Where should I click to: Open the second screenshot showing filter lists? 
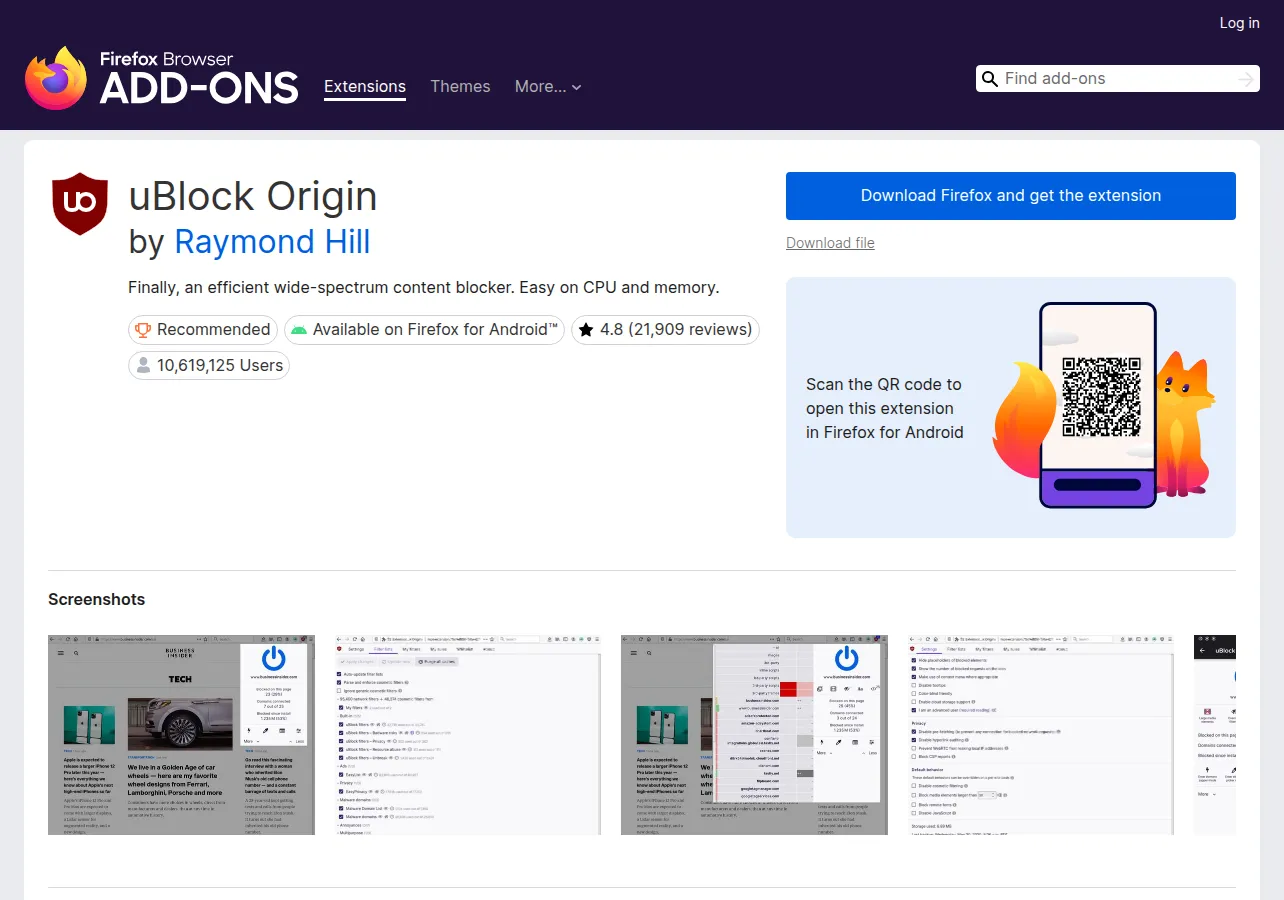[468, 734]
